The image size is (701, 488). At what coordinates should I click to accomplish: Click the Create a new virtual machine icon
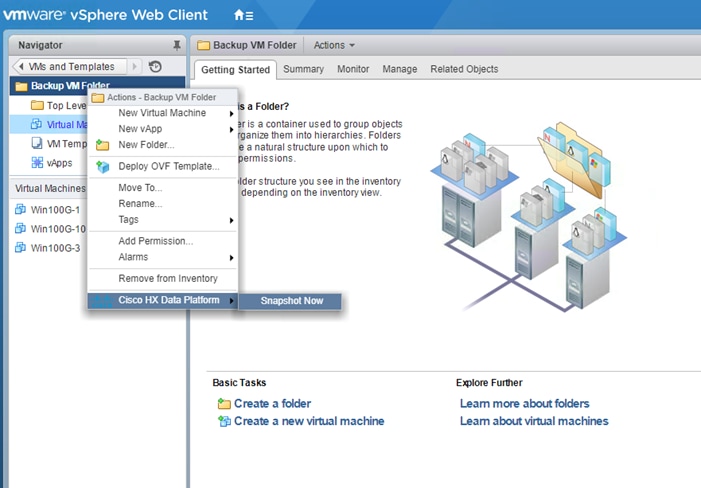click(x=224, y=421)
